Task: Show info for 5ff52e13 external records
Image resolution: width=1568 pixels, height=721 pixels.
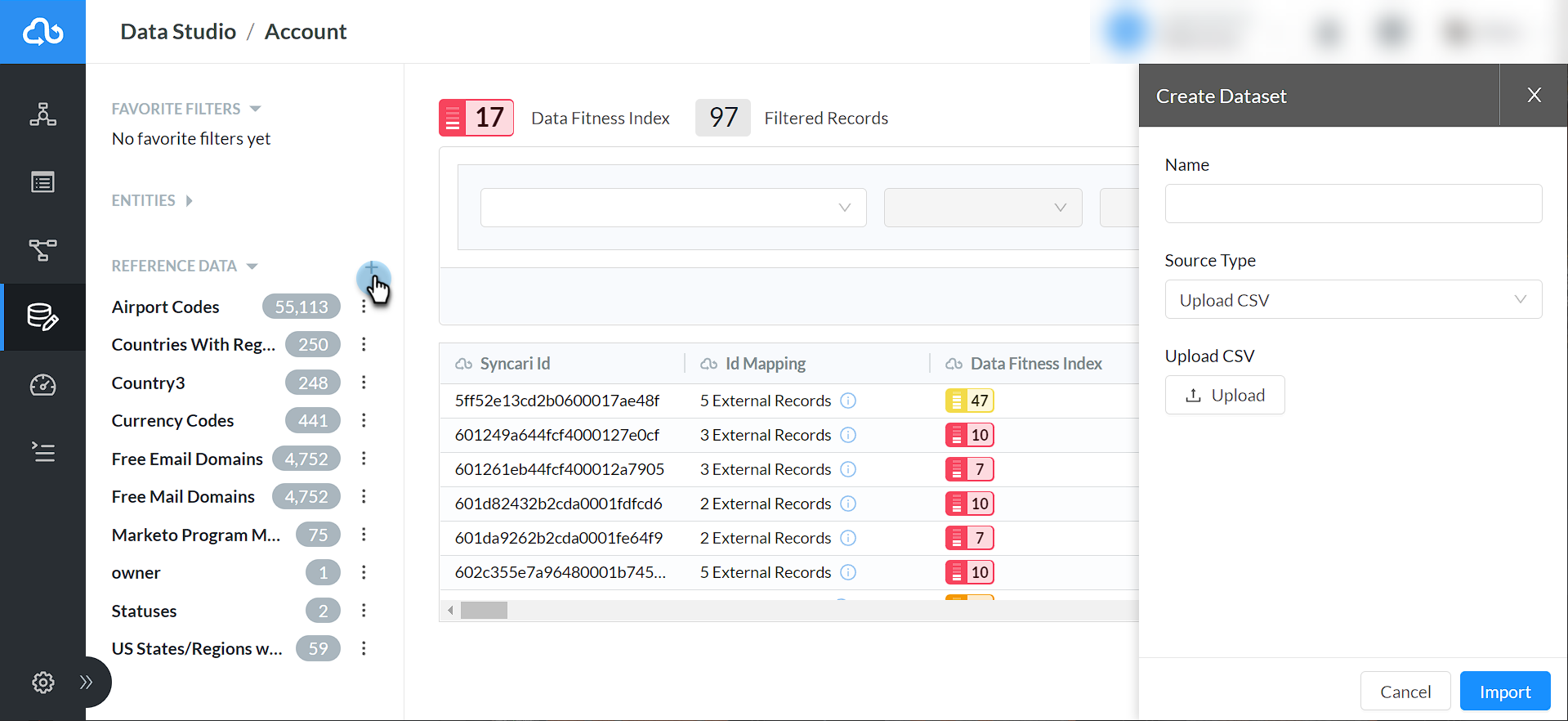Action: pos(848,401)
